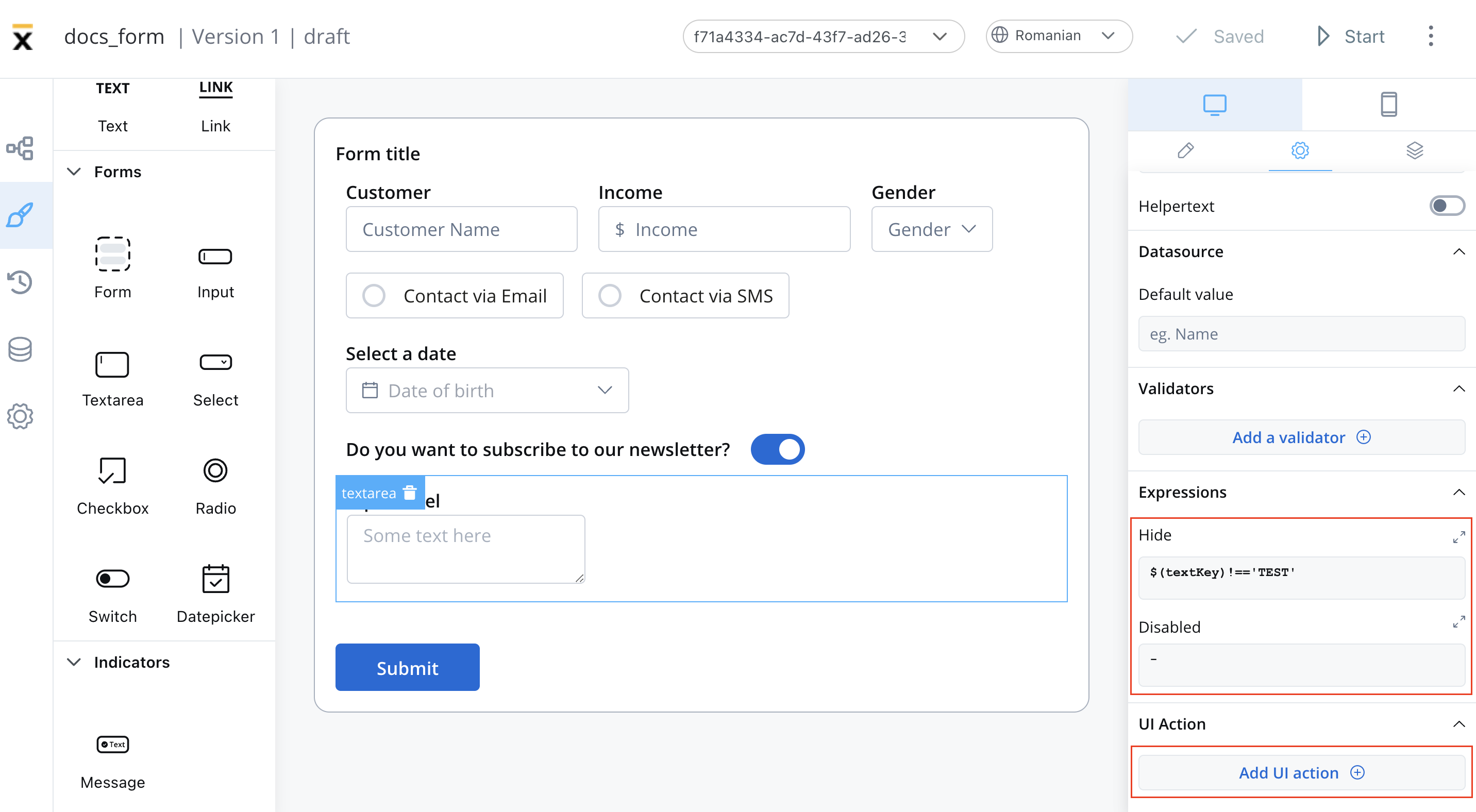The height and width of the screenshot is (812, 1476).
Task: Select the Message indicator component
Action: tap(112, 760)
